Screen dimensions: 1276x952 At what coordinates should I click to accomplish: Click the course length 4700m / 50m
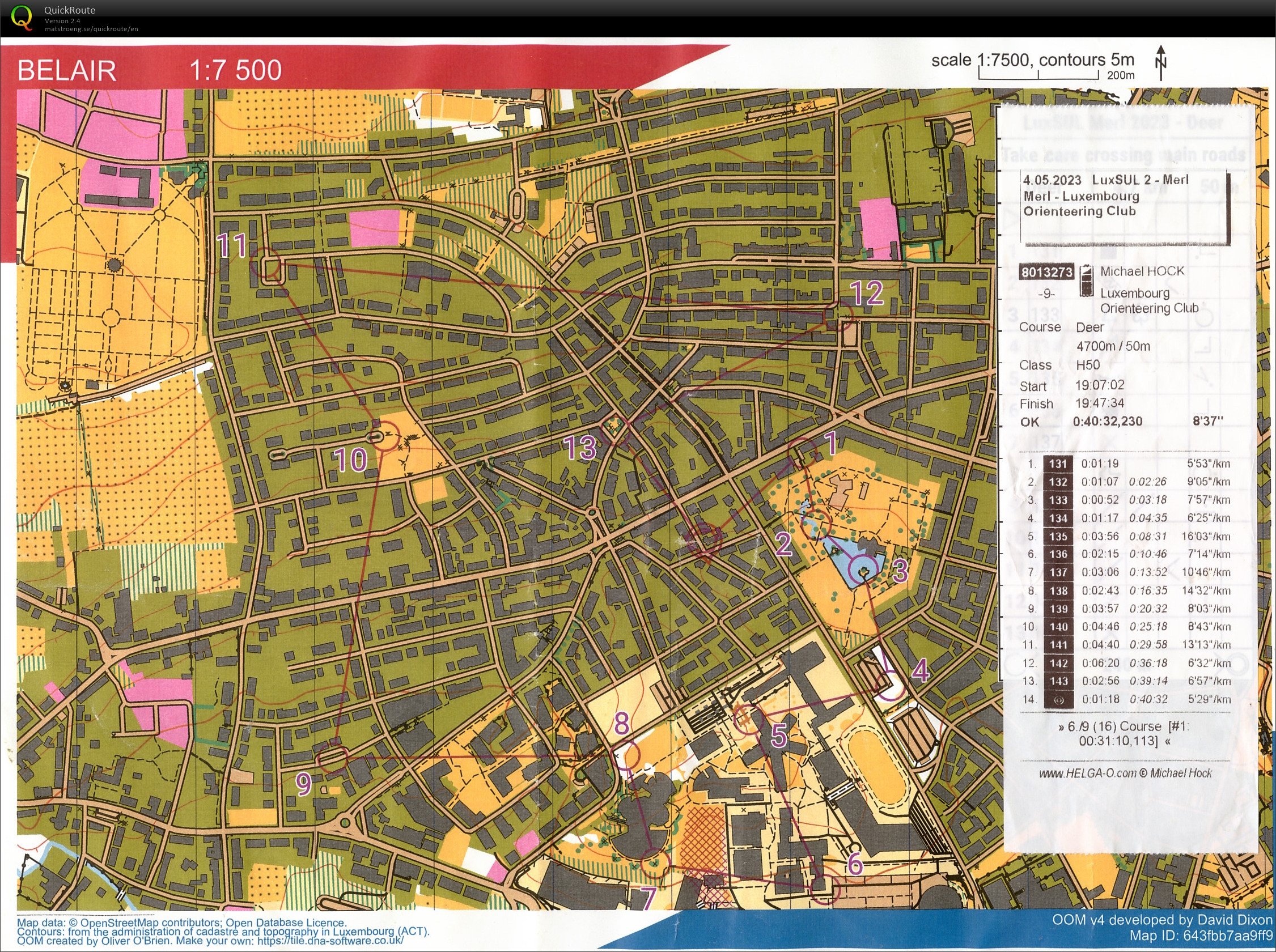point(1113,346)
